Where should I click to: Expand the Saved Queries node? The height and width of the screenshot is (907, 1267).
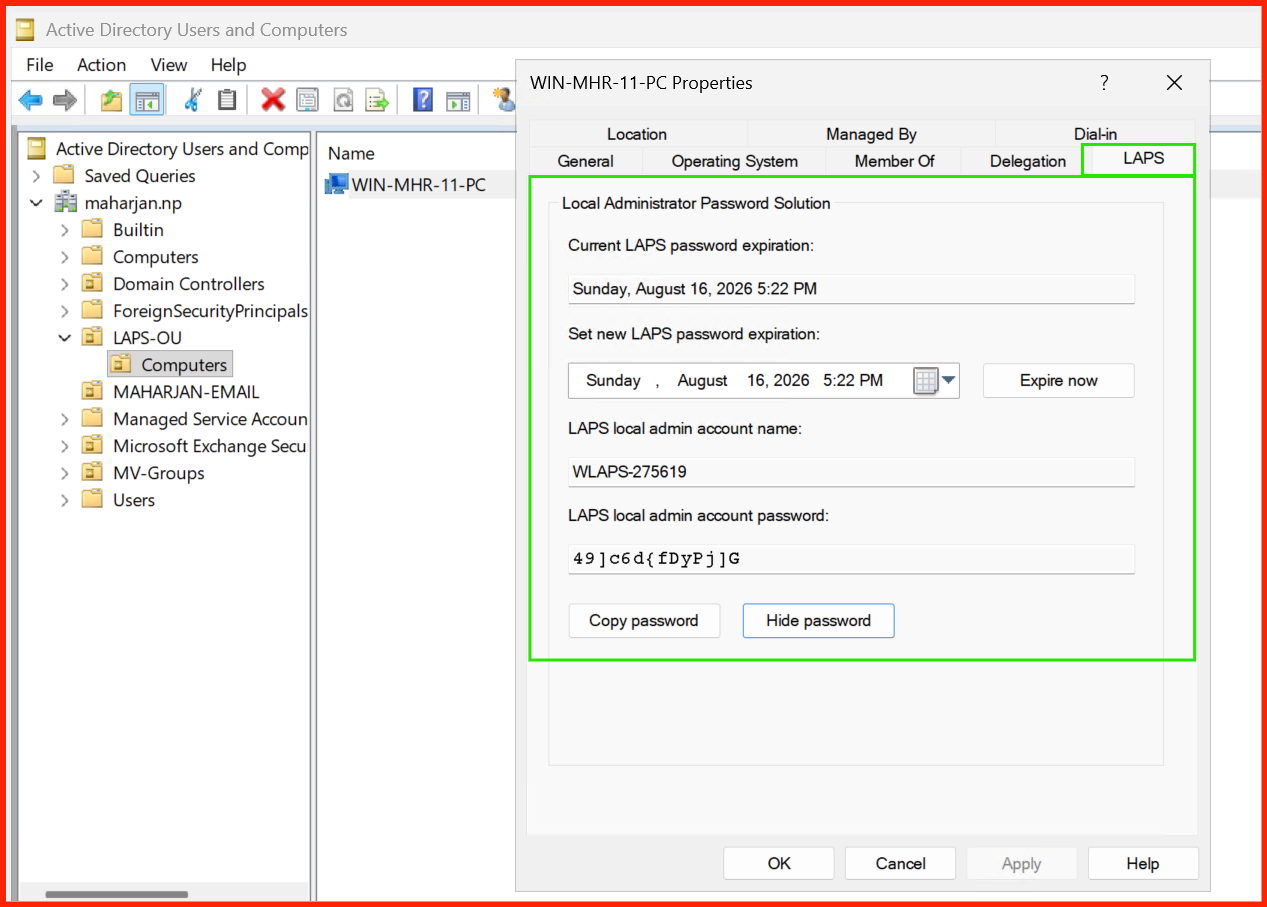pos(37,176)
